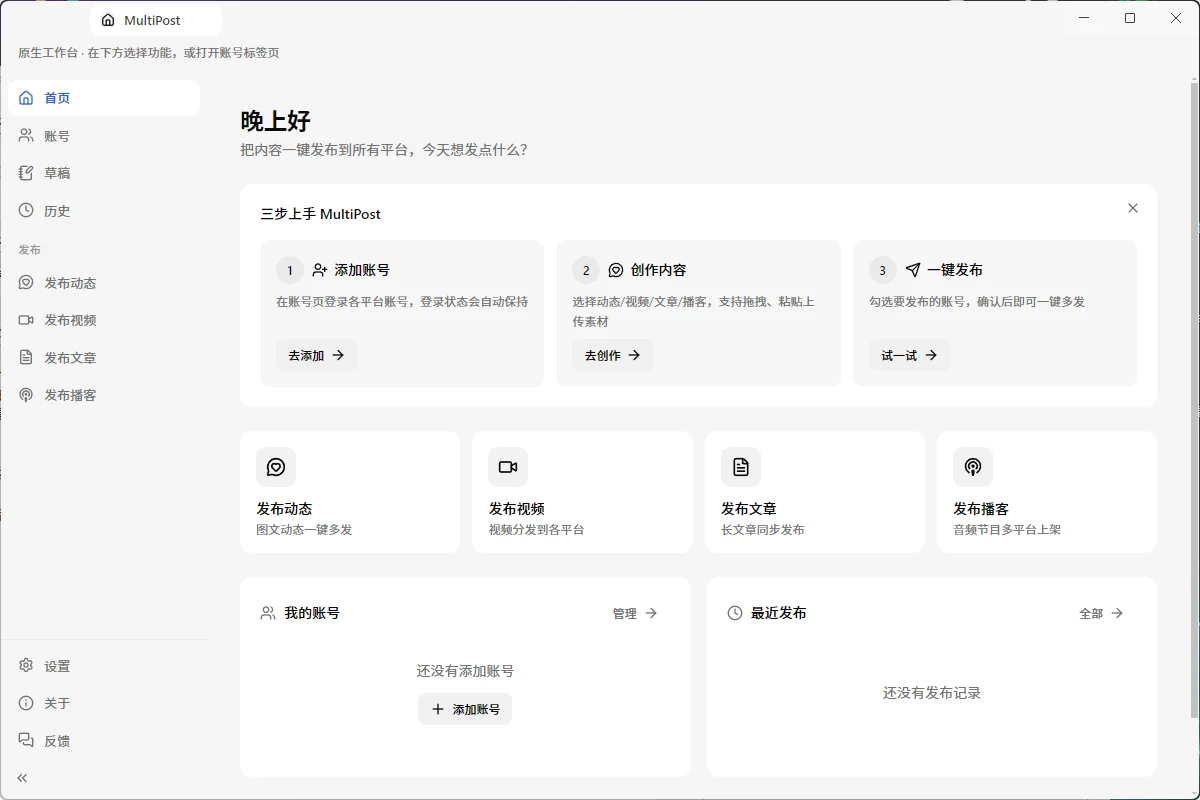Click the step 3 number badge

(883, 270)
